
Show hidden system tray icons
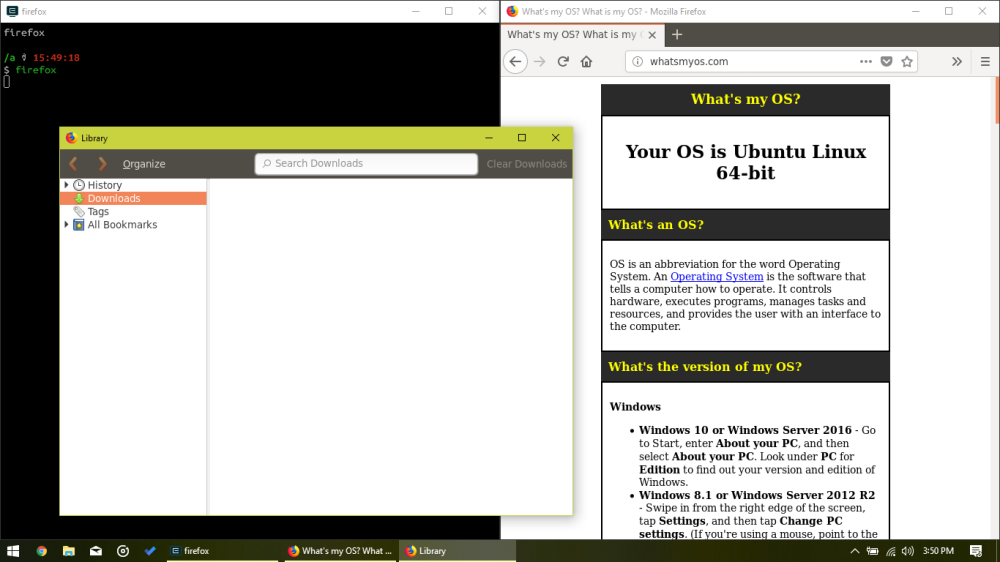855,551
